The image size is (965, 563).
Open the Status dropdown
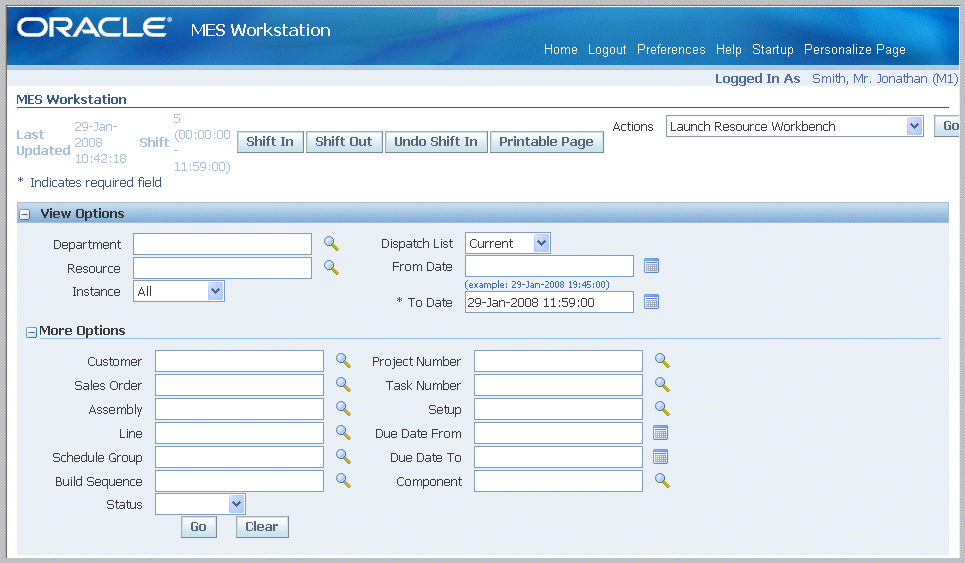click(x=200, y=504)
